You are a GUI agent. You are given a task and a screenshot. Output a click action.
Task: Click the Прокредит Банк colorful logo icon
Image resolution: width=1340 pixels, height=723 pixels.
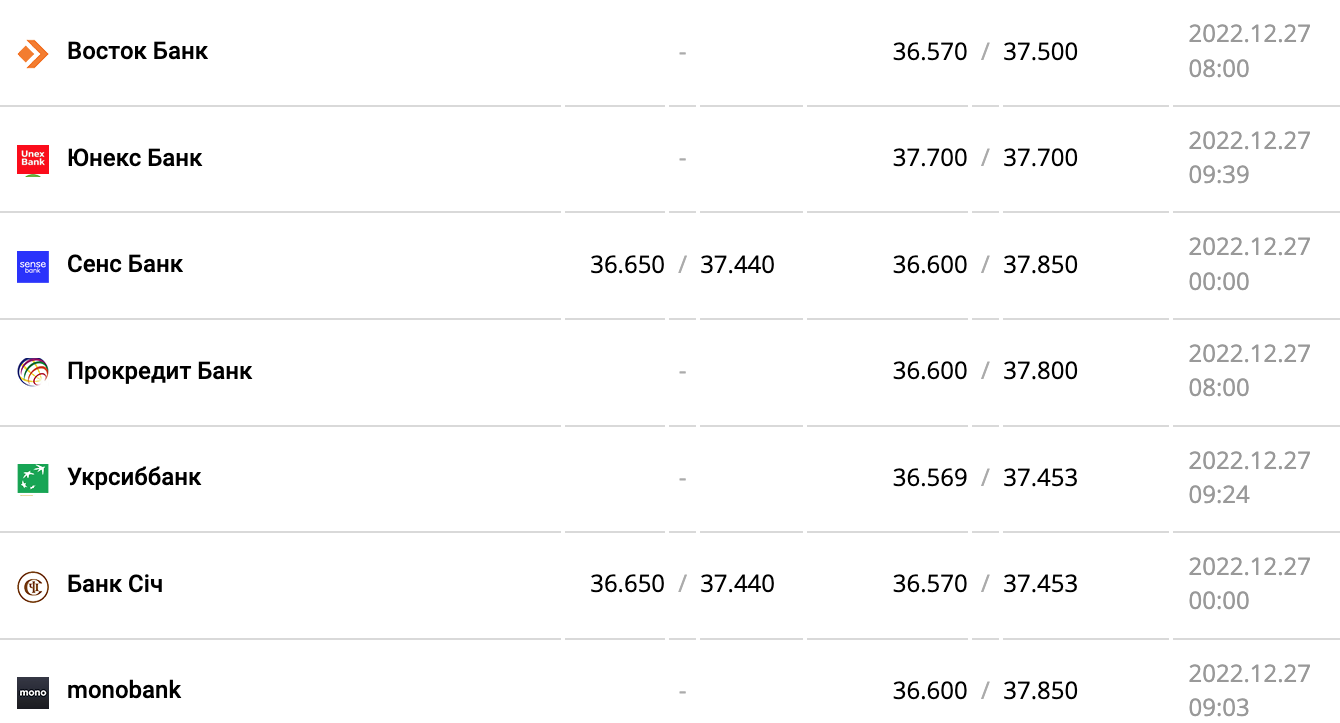[33, 372]
